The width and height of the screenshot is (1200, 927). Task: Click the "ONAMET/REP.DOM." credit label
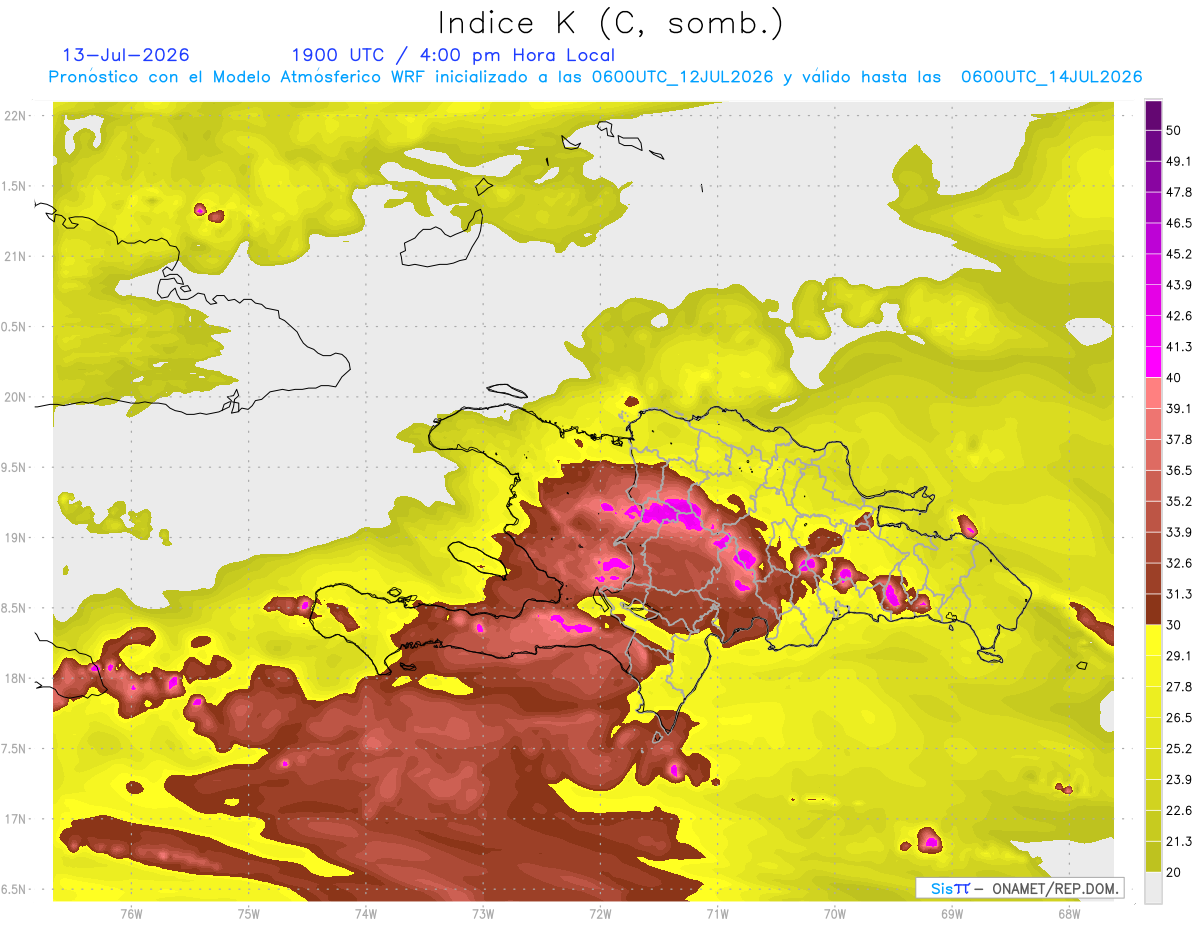[x=1055, y=888]
